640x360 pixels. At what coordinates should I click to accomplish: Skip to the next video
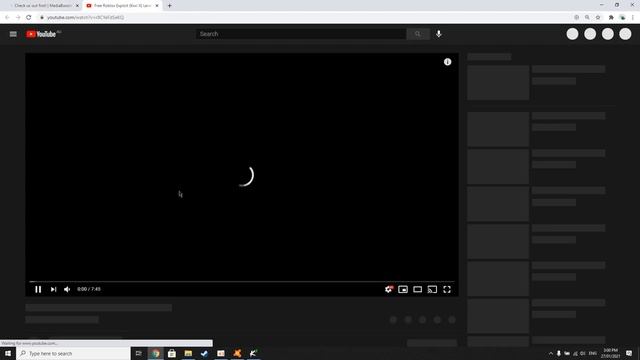click(x=53, y=289)
